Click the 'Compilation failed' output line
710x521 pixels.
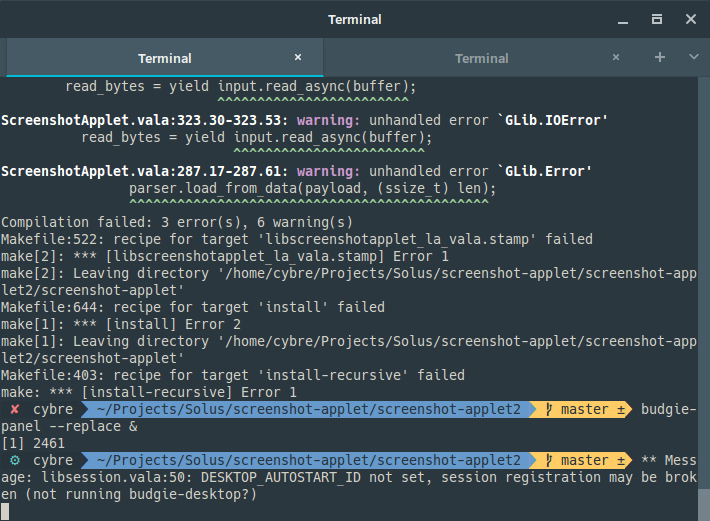(177, 222)
